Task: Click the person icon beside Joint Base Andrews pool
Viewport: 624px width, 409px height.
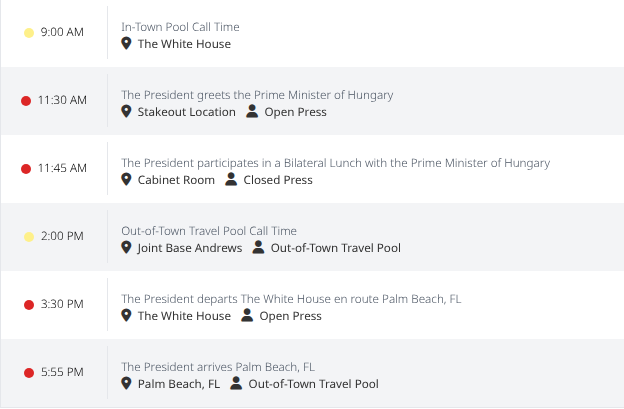Action: 258,248
